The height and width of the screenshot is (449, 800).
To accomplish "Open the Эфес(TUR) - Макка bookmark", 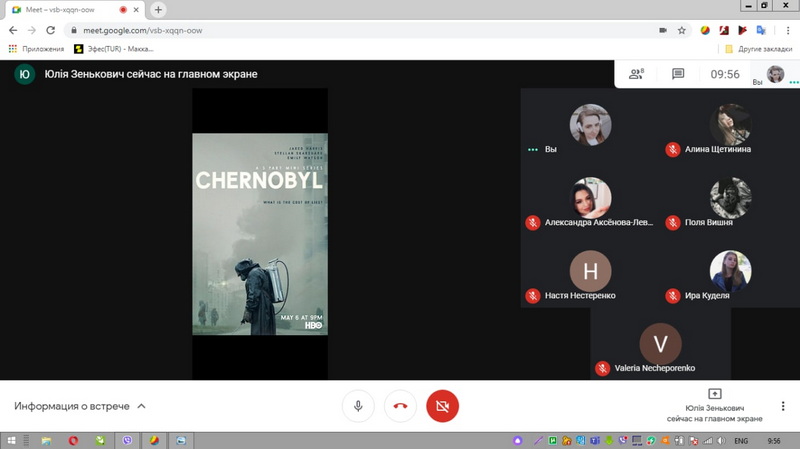I will click(114, 49).
